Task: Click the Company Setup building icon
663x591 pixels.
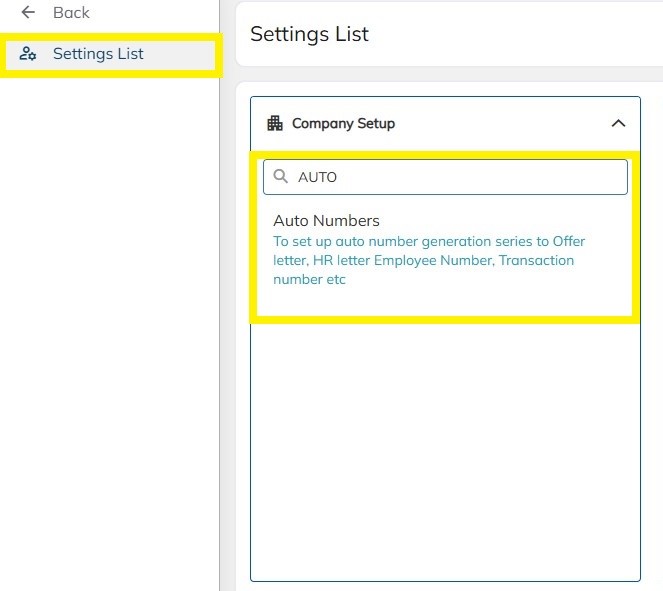Action: click(275, 123)
